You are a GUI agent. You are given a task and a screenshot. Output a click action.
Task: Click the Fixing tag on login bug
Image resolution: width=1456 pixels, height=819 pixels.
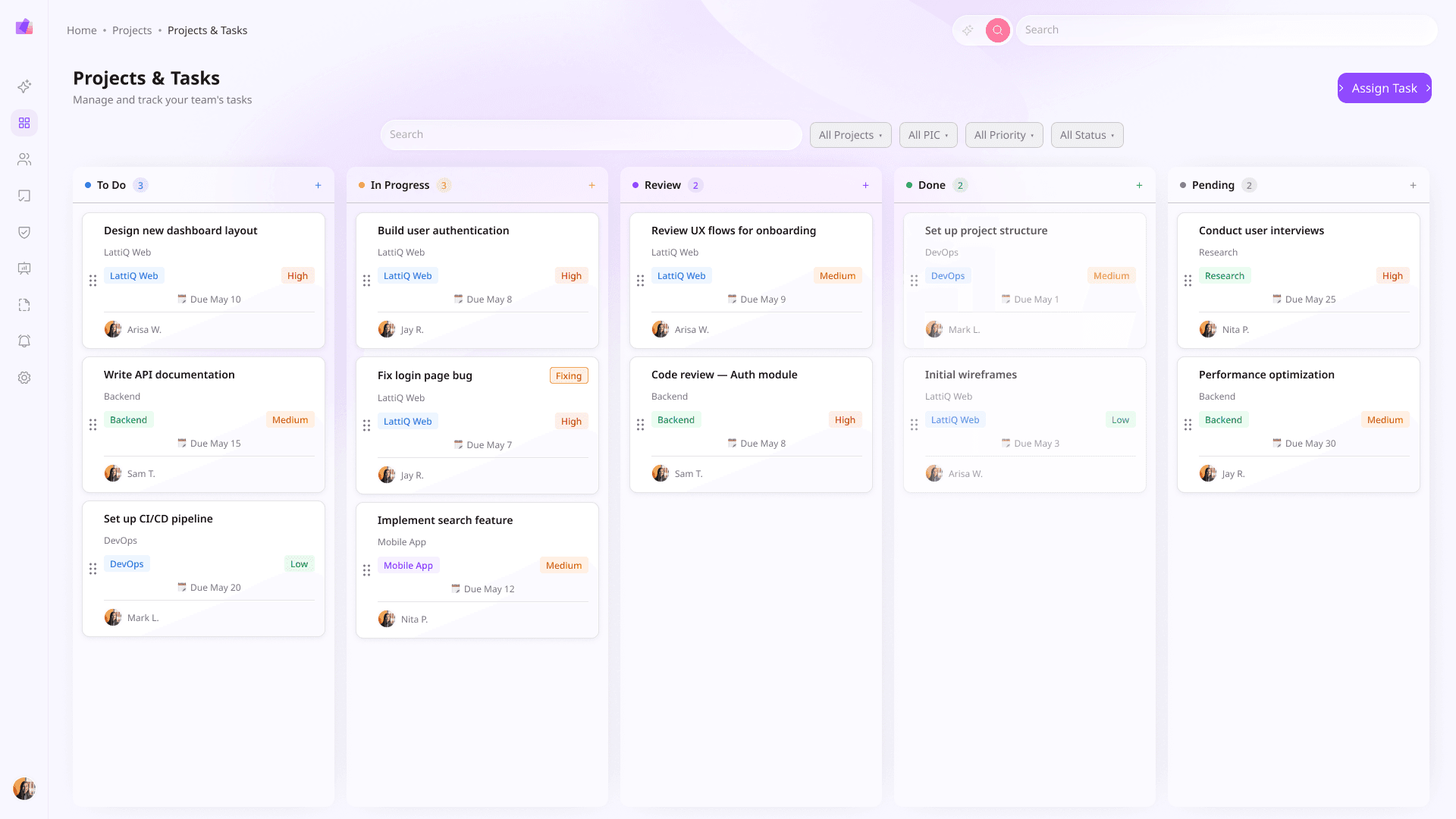click(569, 376)
